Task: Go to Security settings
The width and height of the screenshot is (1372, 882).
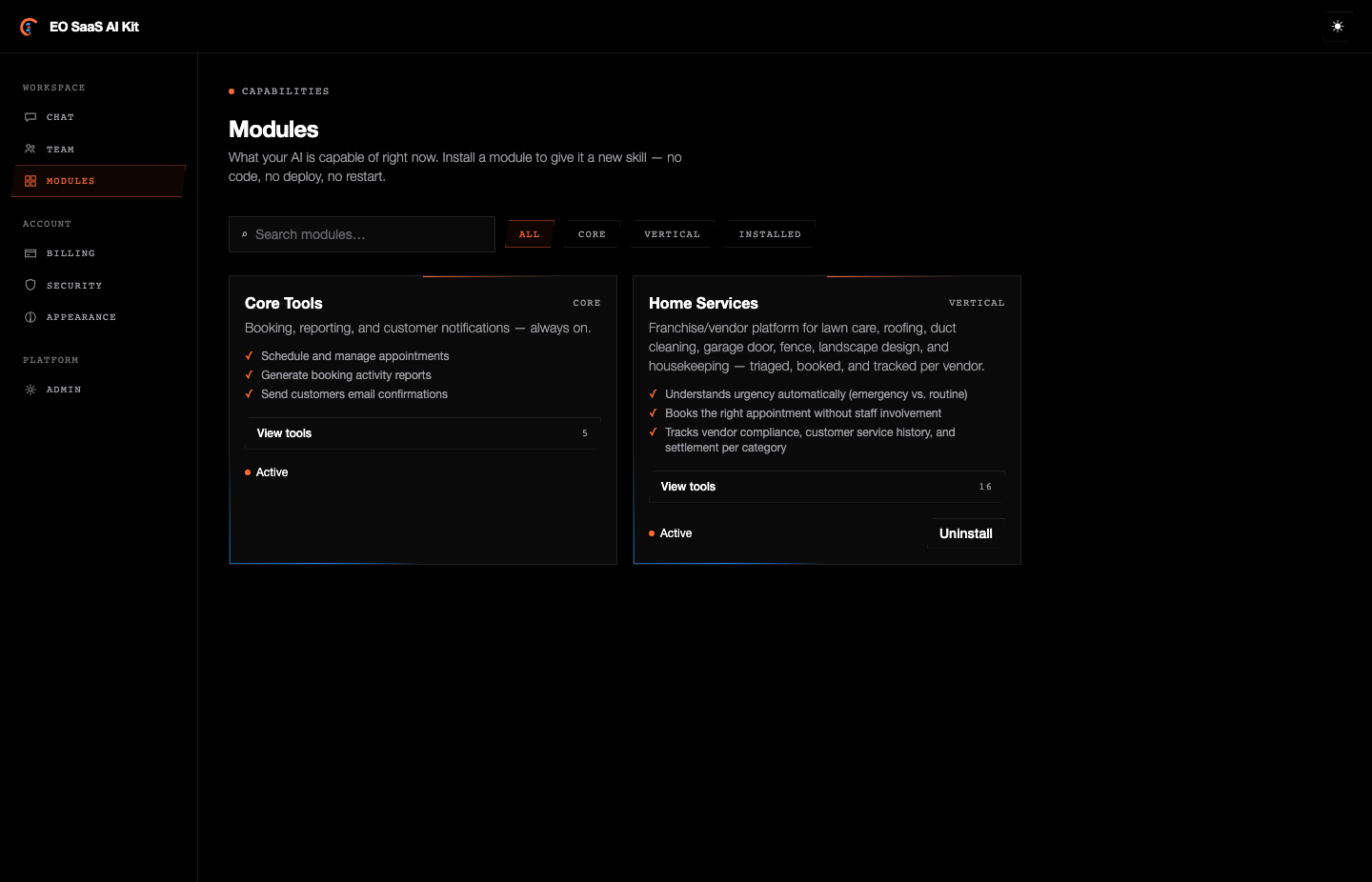Action: tap(99, 286)
